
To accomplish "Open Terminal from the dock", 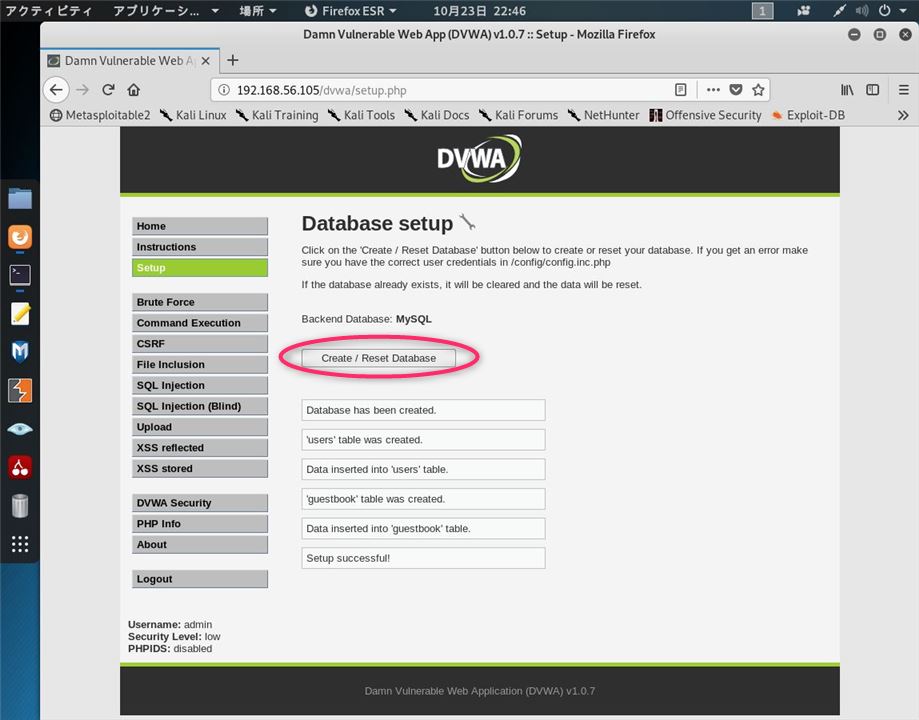I will (20, 275).
